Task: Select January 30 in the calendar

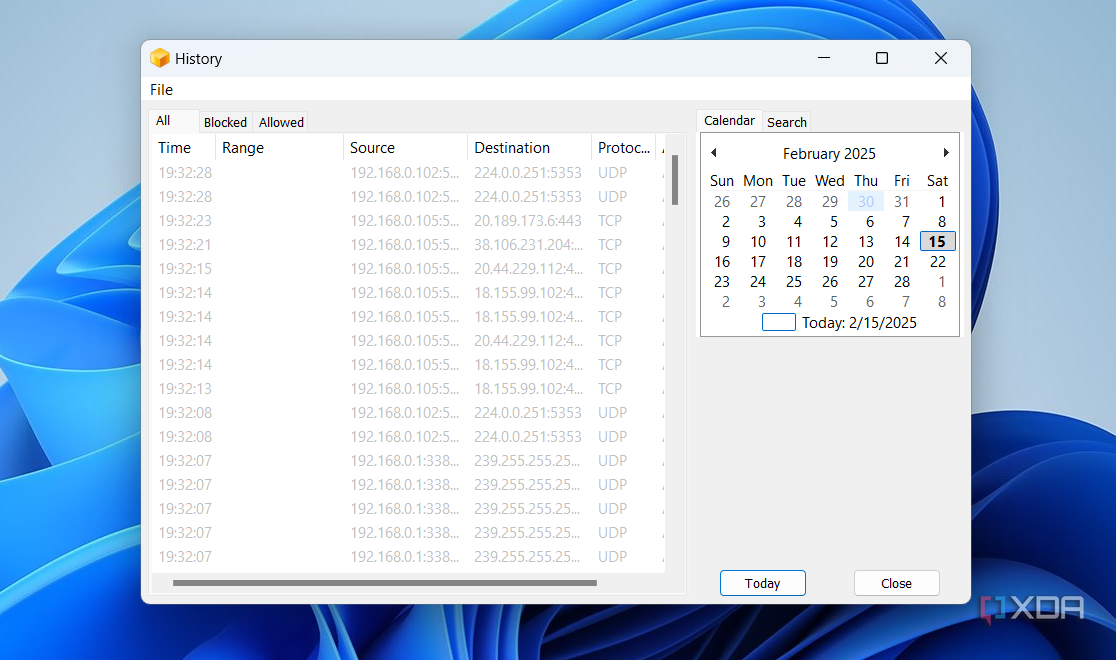Action: click(865, 201)
